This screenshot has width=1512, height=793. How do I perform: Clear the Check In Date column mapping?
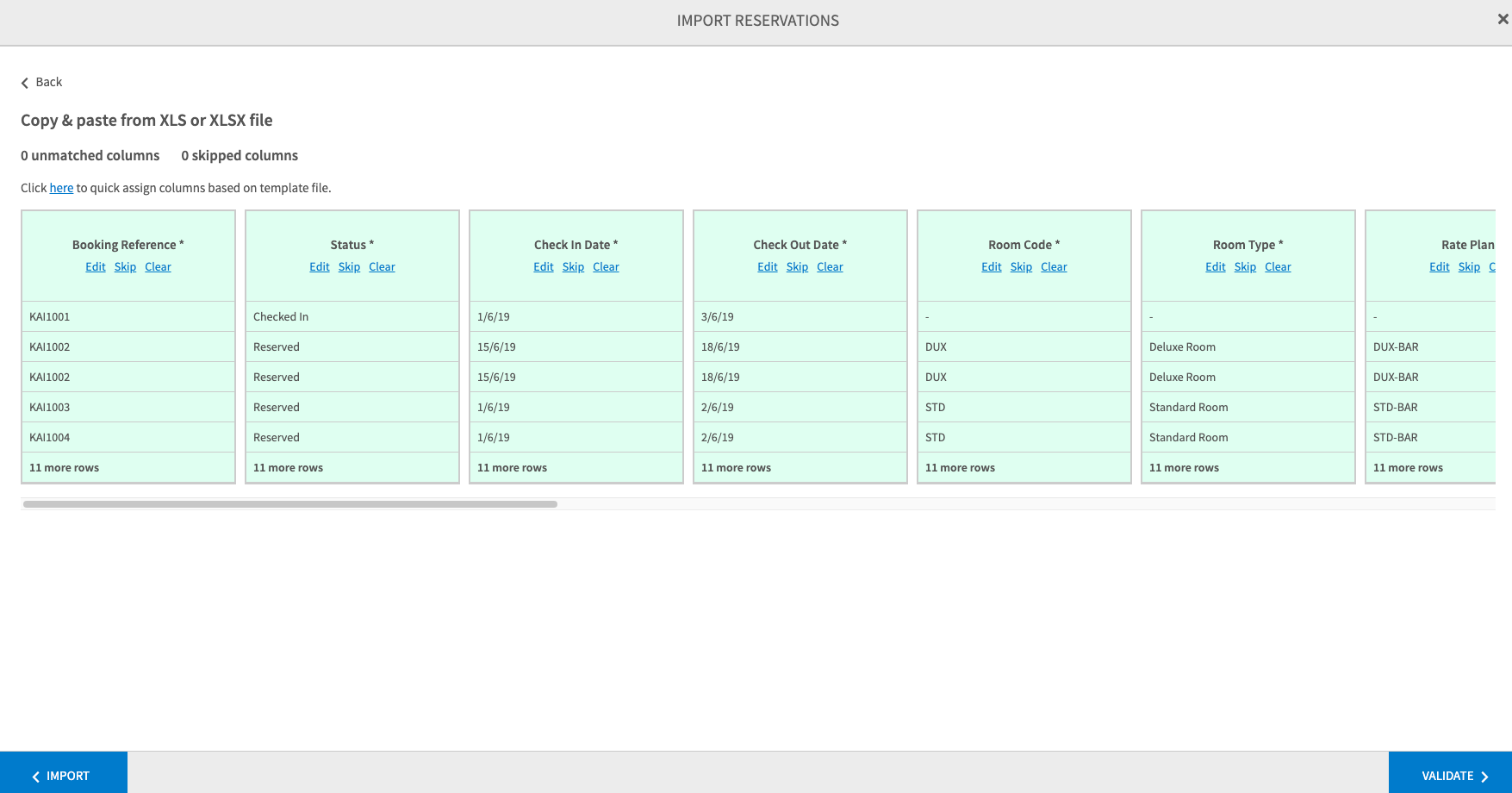[606, 267]
